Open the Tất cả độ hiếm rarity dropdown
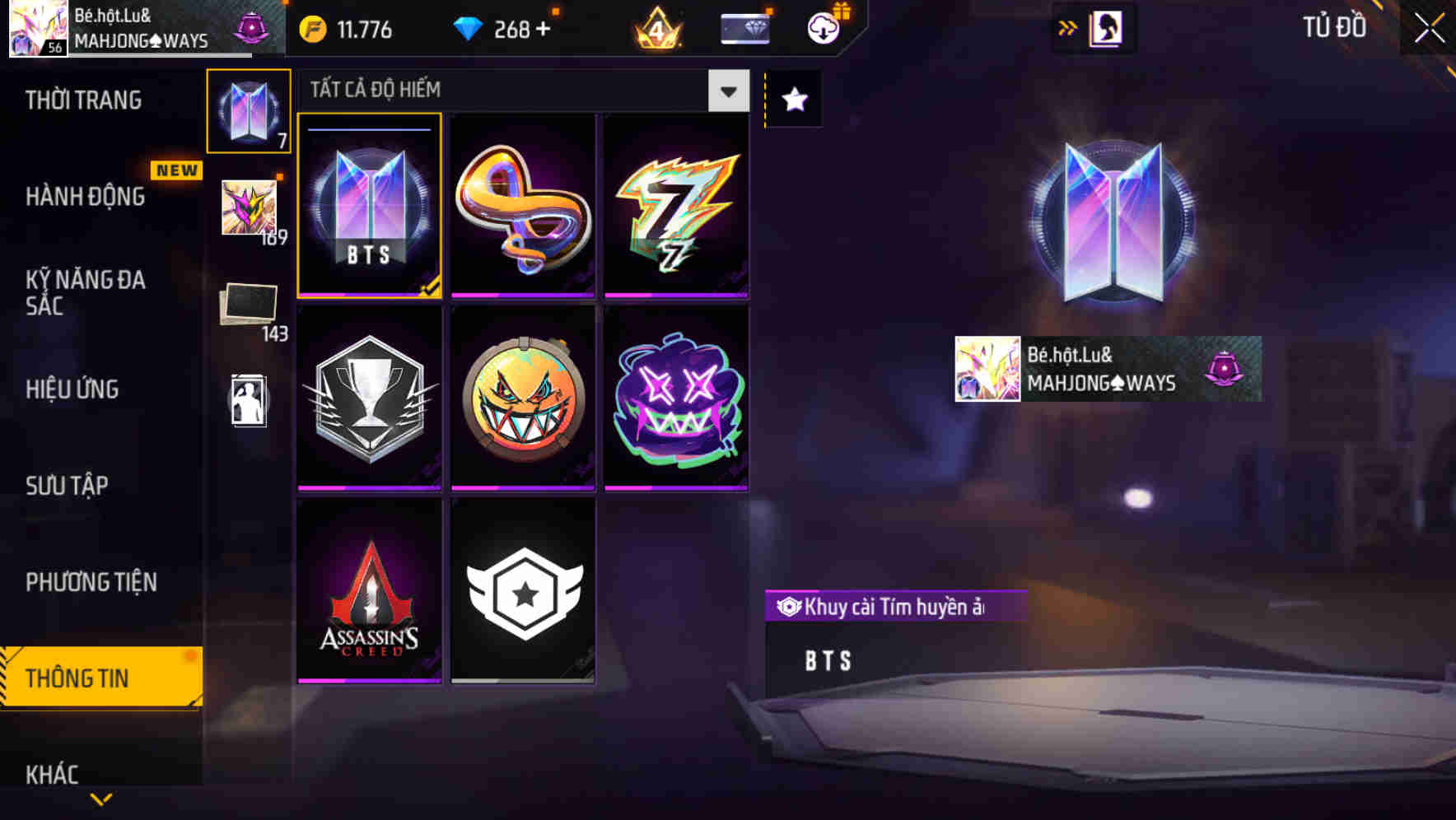This screenshot has width=1456, height=820. coord(525,91)
